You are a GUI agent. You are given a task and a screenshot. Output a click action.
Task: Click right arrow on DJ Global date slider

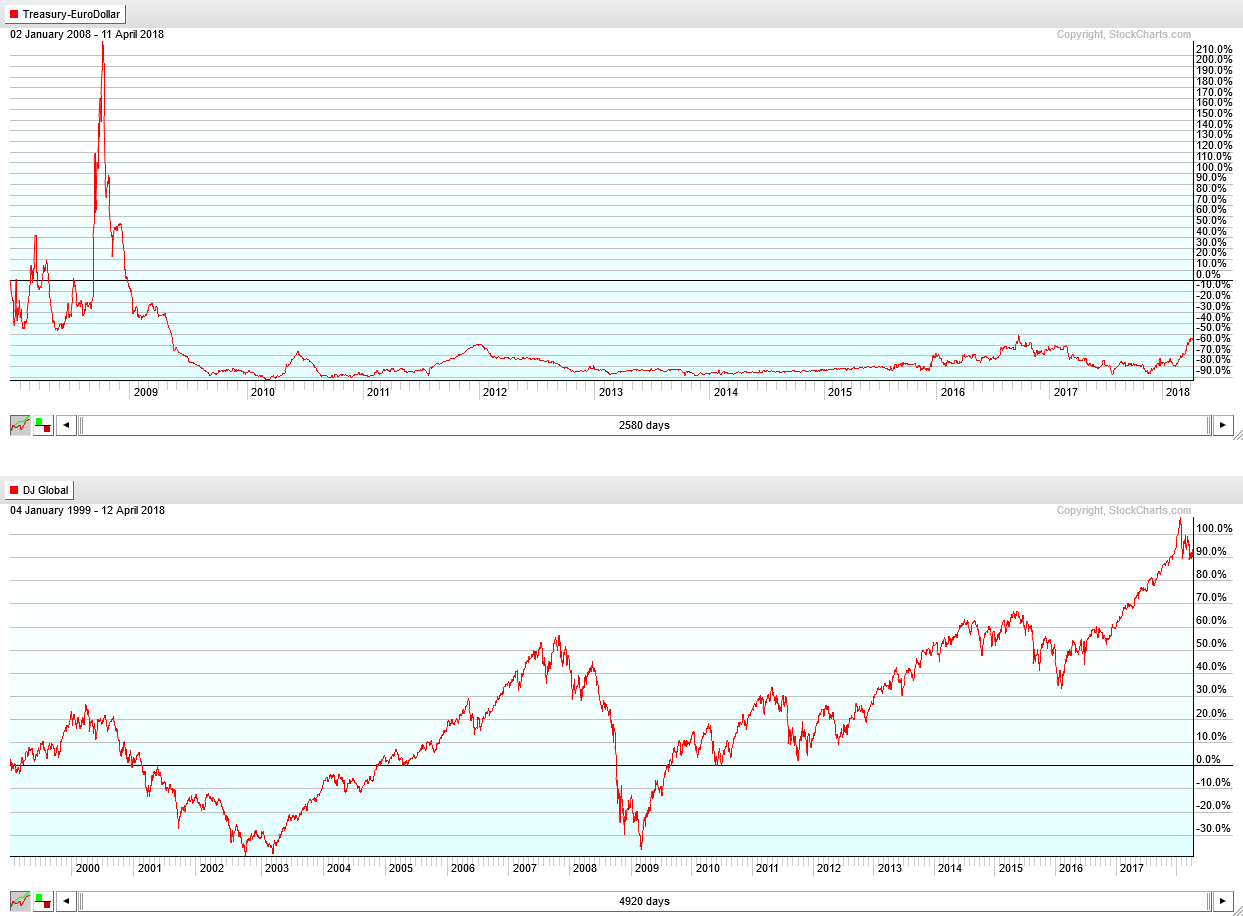pyautogui.click(x=1222, y=901)
